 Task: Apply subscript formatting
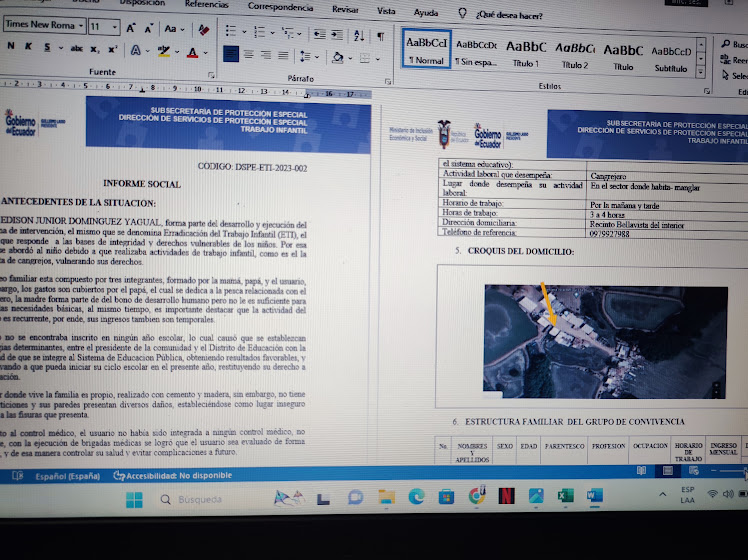coord(95,48)
